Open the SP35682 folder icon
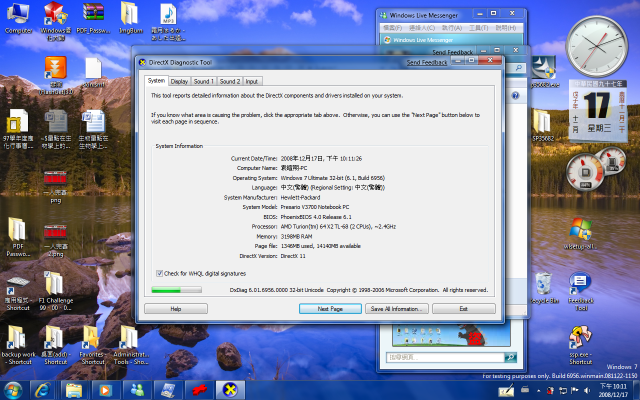The height and width of the screenshot is (400, 640). 543,125
